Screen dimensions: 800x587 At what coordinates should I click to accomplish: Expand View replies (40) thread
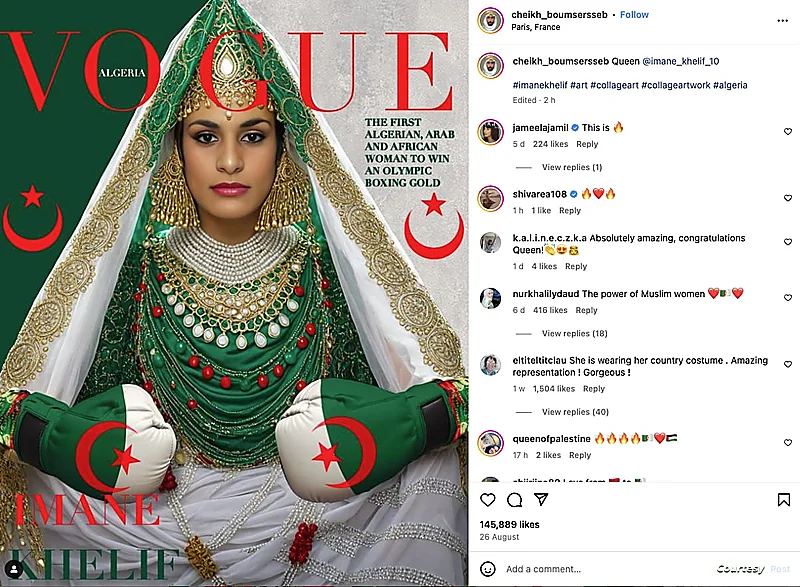(575, 412)
